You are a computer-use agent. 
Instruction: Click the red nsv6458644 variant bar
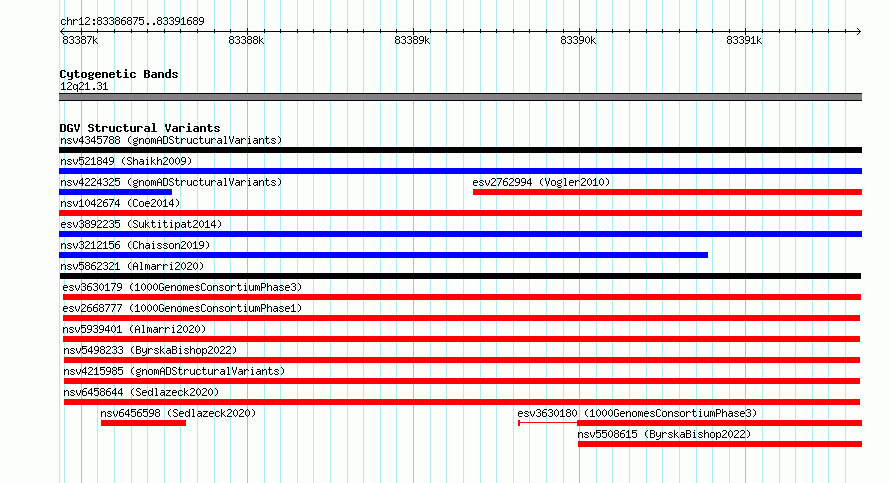tap(462, 402)
